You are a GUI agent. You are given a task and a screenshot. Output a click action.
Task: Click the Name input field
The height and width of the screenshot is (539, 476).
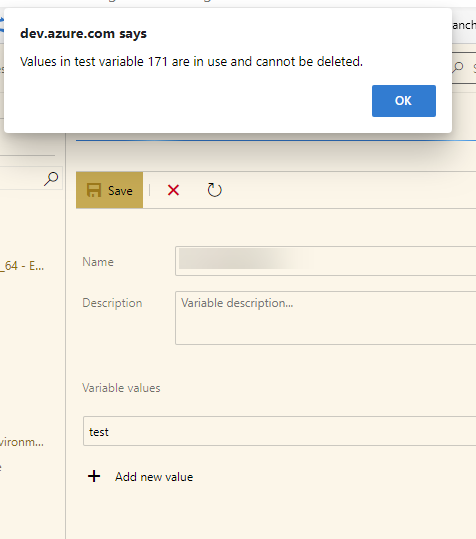[325, 261]
